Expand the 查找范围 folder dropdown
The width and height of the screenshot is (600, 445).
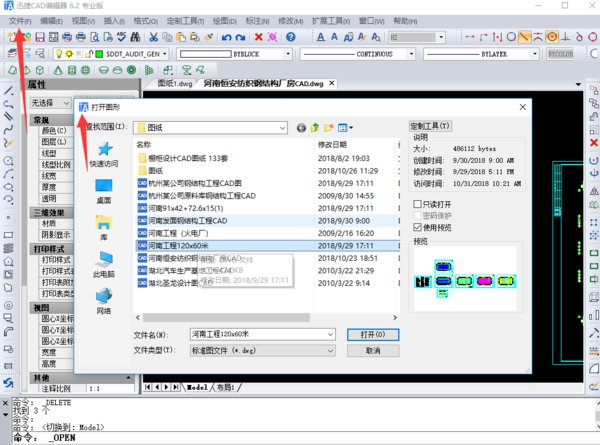(282, 128)
